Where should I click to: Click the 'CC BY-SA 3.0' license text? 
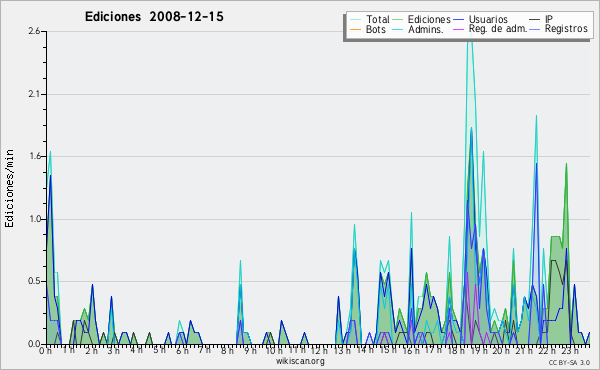tap(569, 362)
